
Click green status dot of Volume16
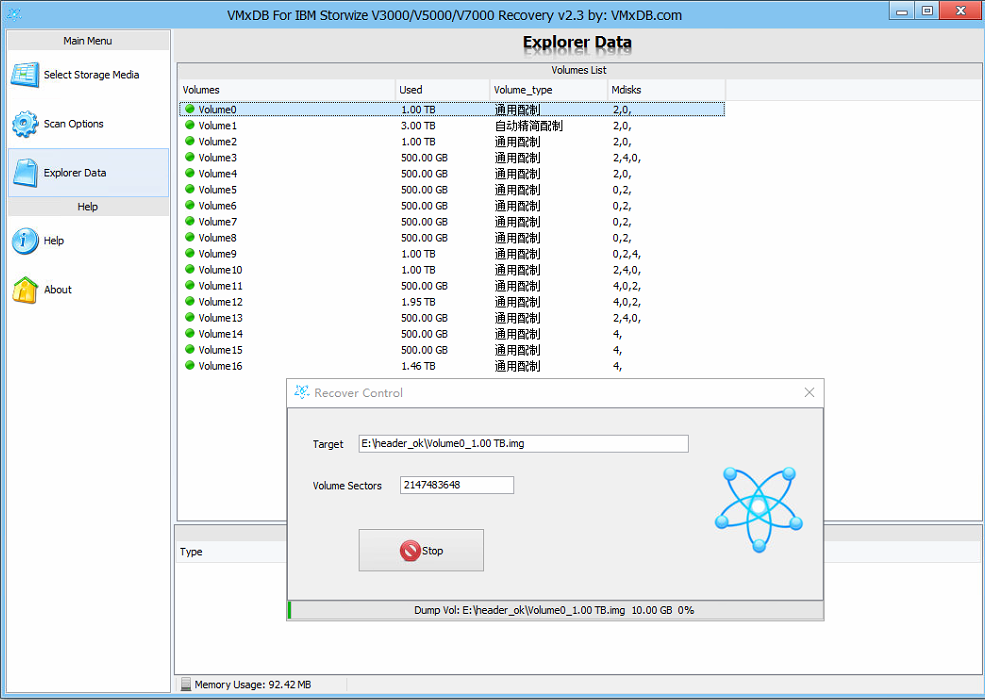coord(190,366)
